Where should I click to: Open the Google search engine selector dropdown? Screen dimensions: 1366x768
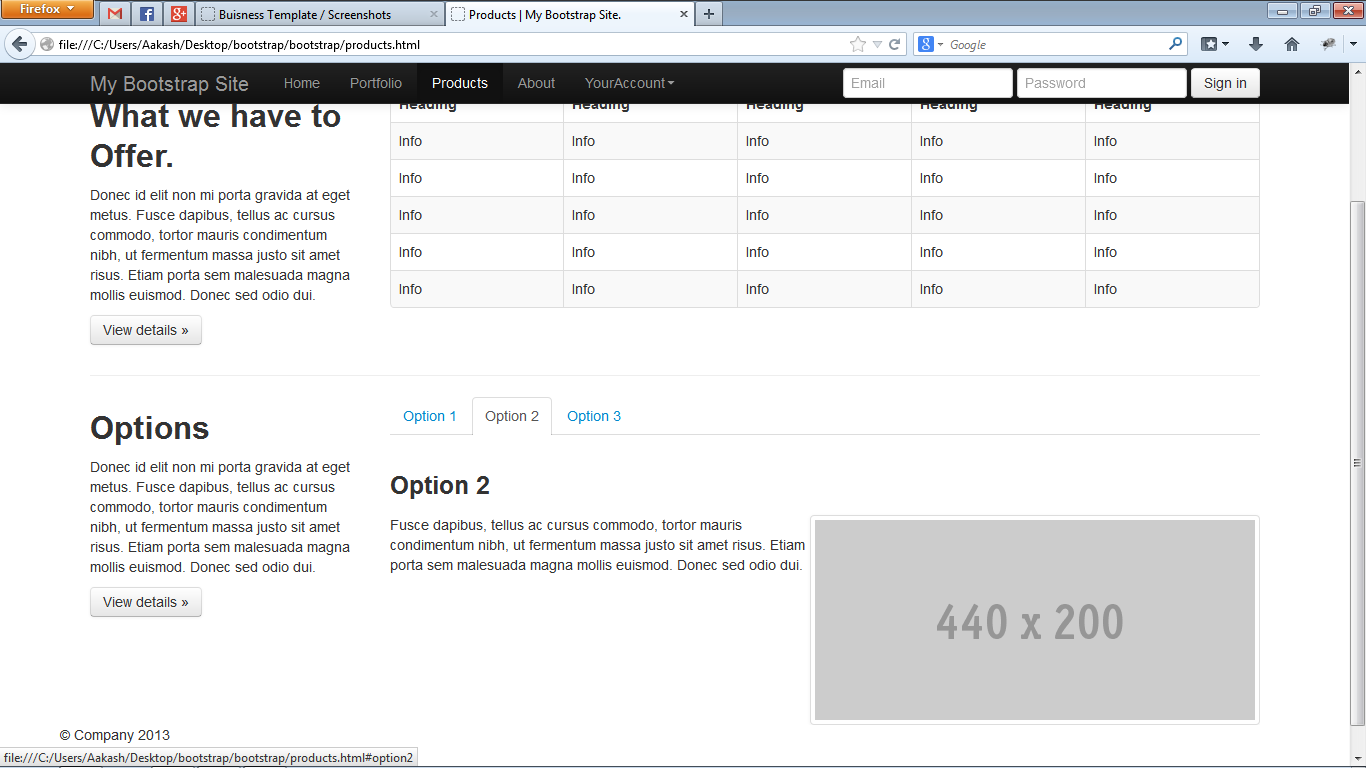pyautogui.click(x=941, y=44)
